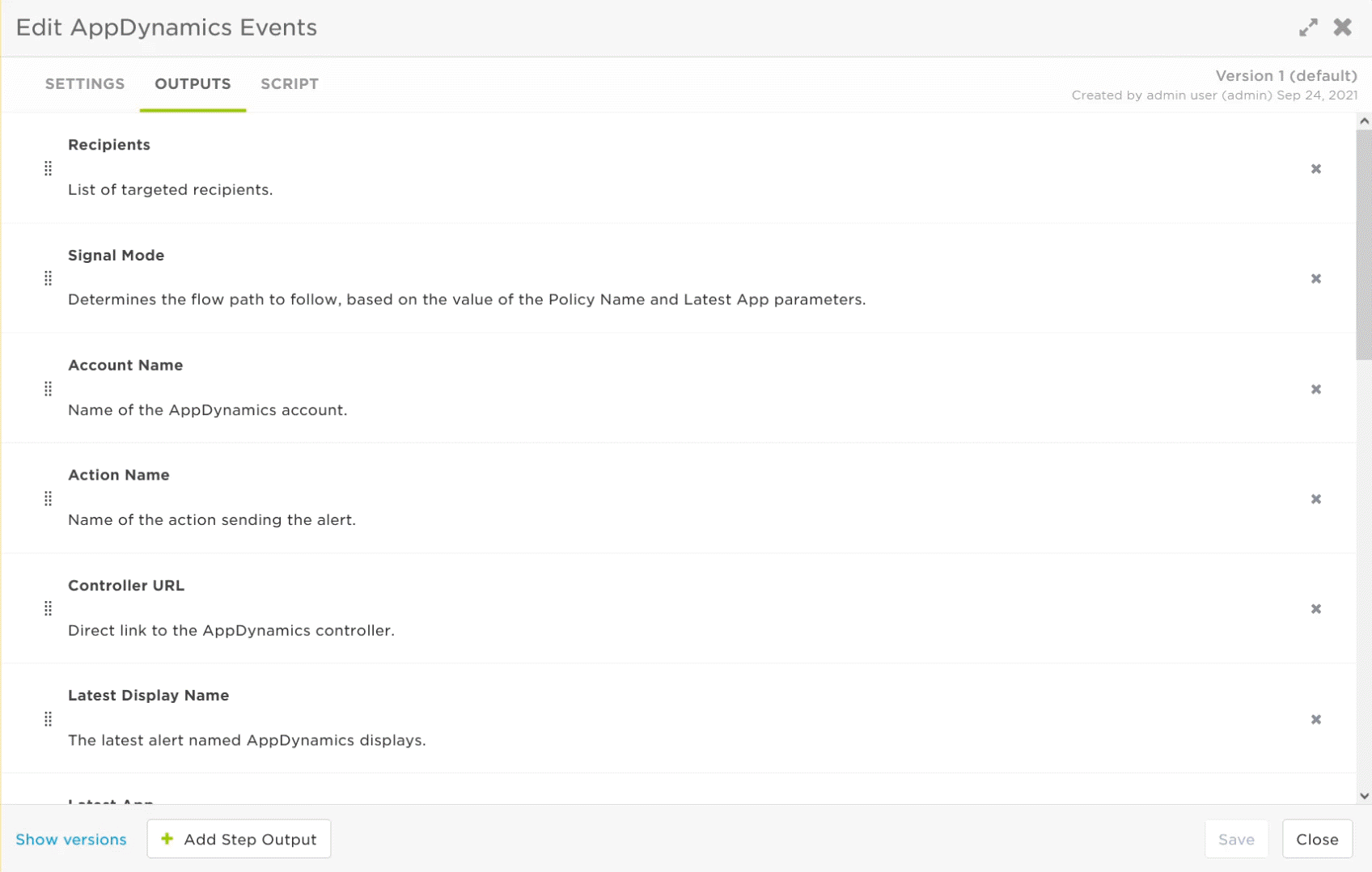Screen dimensions: 1372x872
Task: Remove the Controller URL output
Action: [x=1316, y=609]
